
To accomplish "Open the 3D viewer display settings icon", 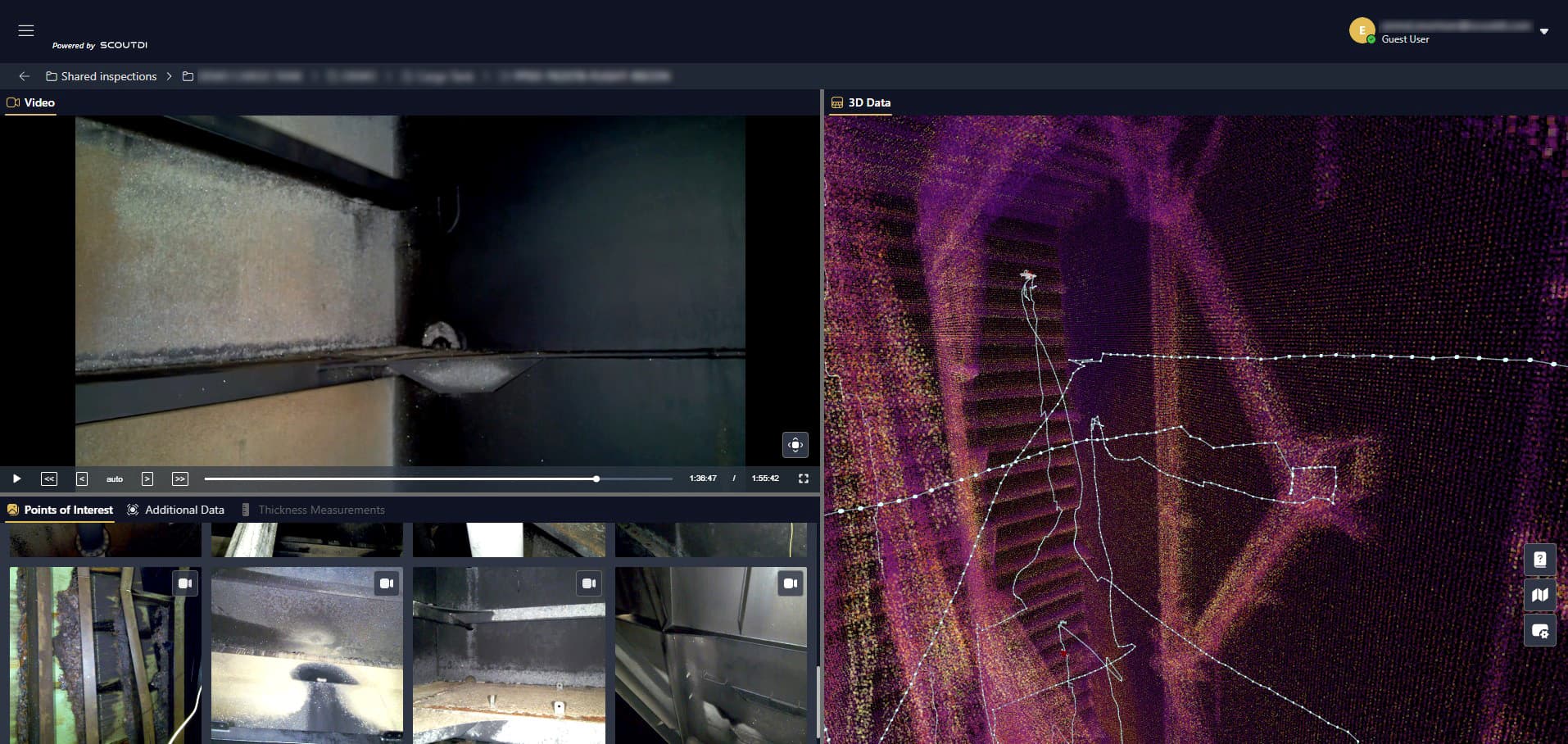I will (1540, 631).
